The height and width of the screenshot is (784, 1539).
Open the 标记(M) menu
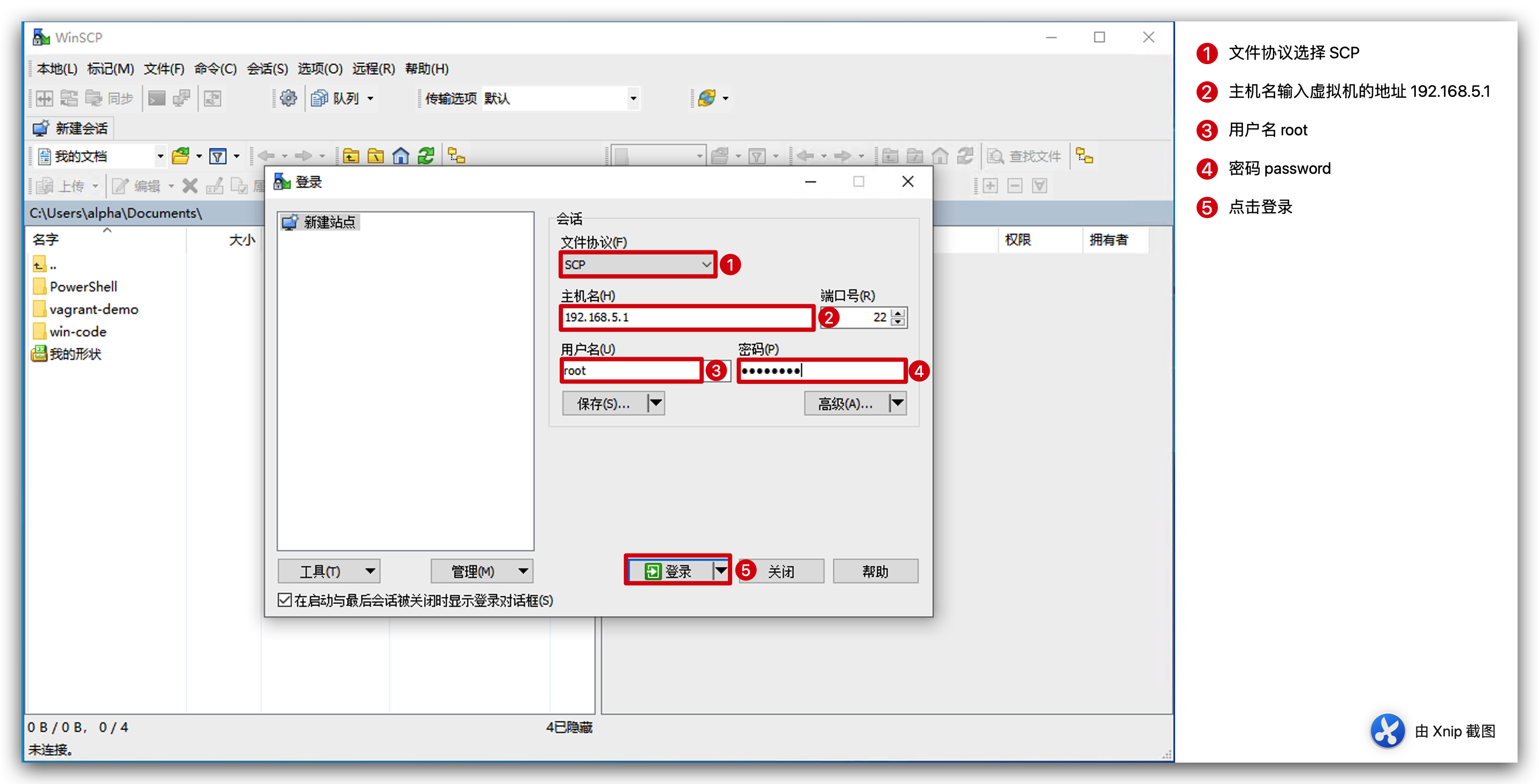[111, 70]
